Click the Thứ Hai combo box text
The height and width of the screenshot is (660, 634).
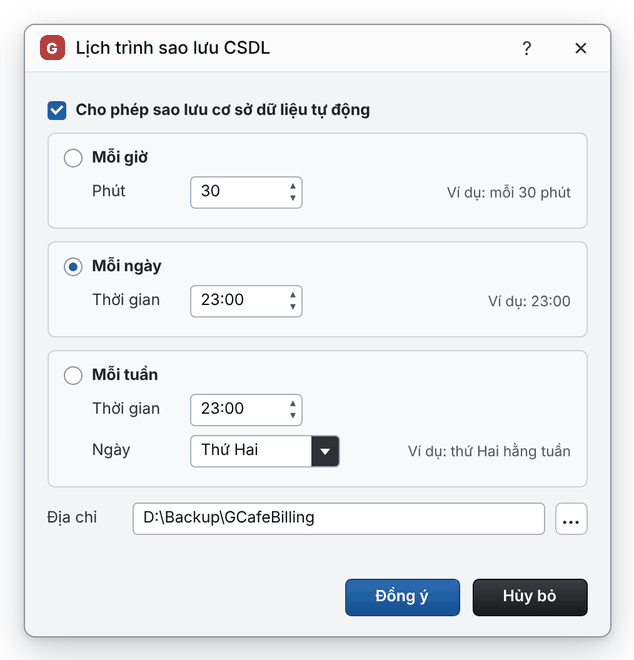[x=229, y=450]
